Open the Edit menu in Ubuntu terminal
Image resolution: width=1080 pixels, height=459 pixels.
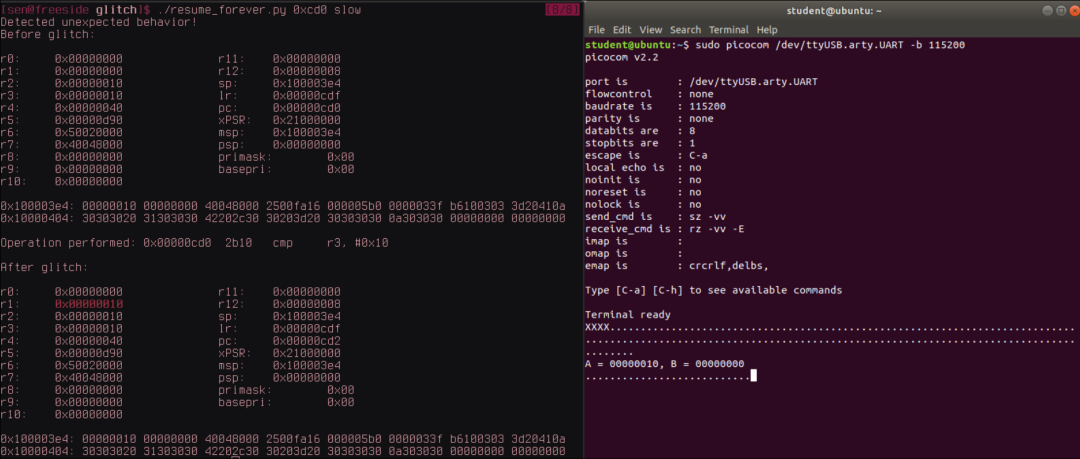point(622,30)
